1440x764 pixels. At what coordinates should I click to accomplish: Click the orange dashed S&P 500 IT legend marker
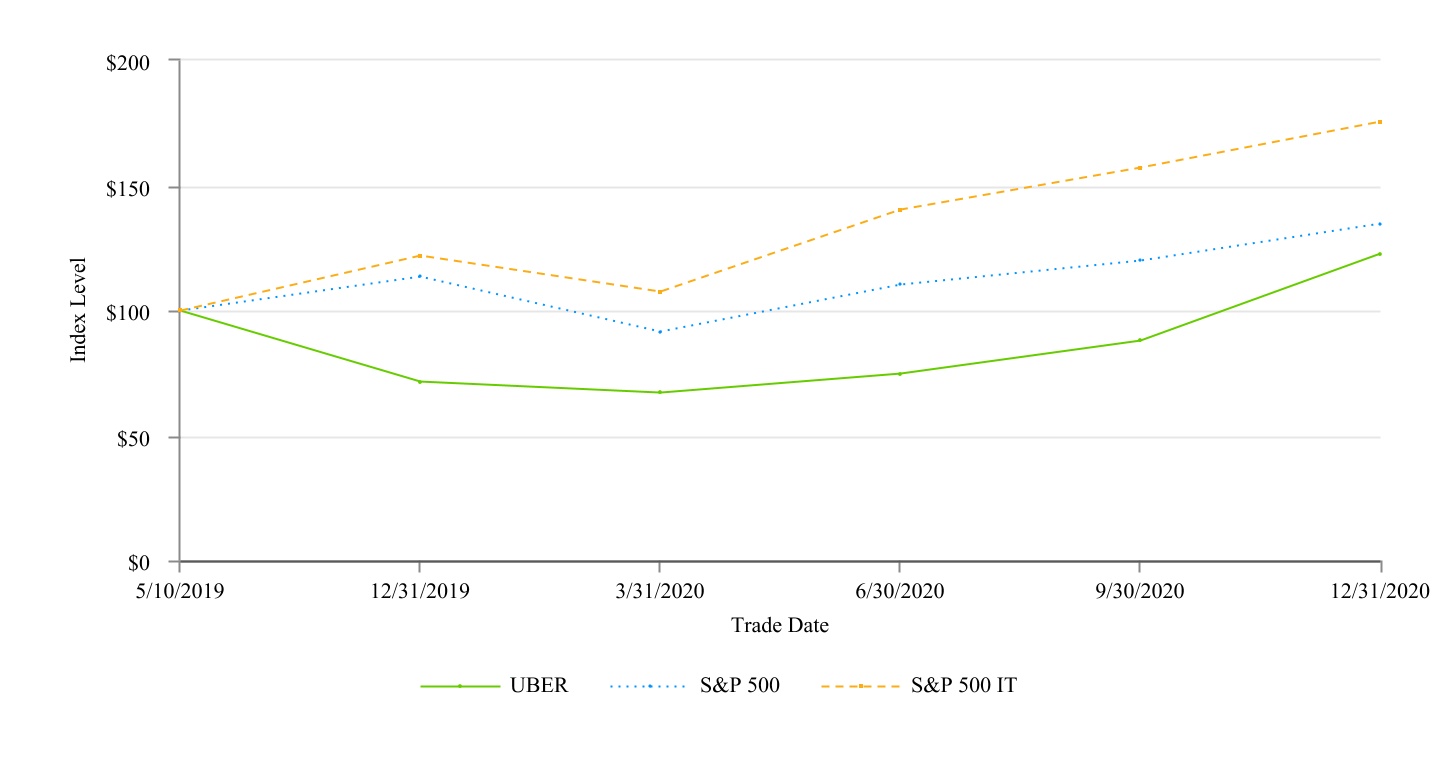click(860, 686)
